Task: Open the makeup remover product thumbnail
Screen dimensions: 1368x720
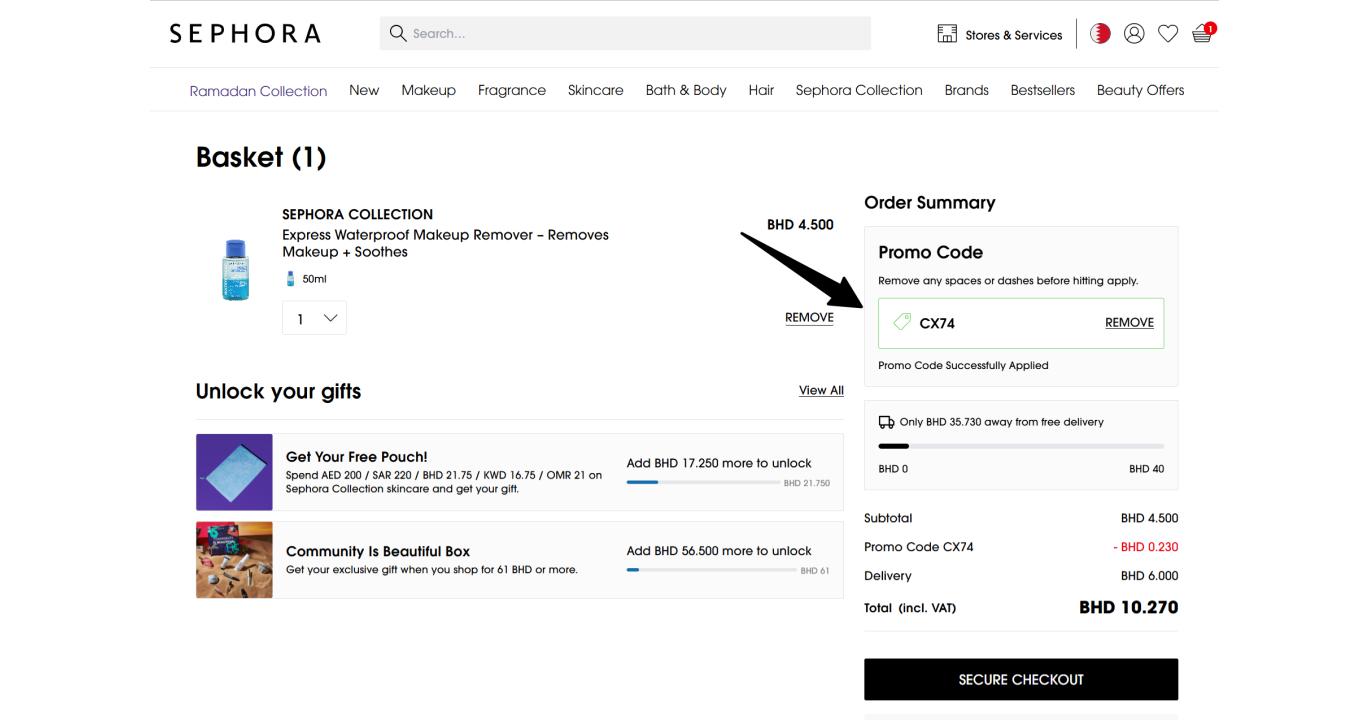Action: tap(235, 270)
